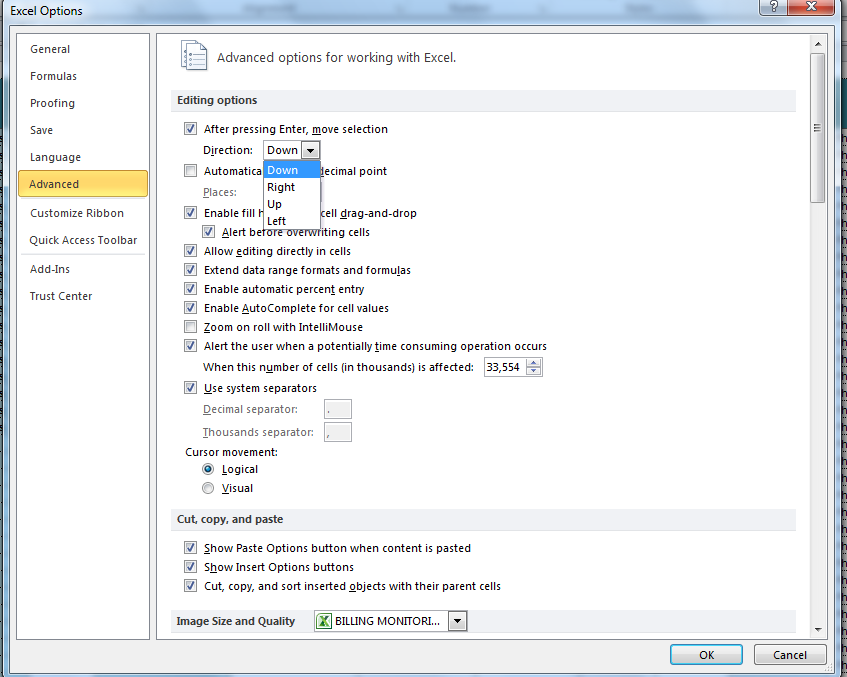Click the scrollbar down arrow
Viewport: 847px width, 677px height.
(x=817, y=629)
